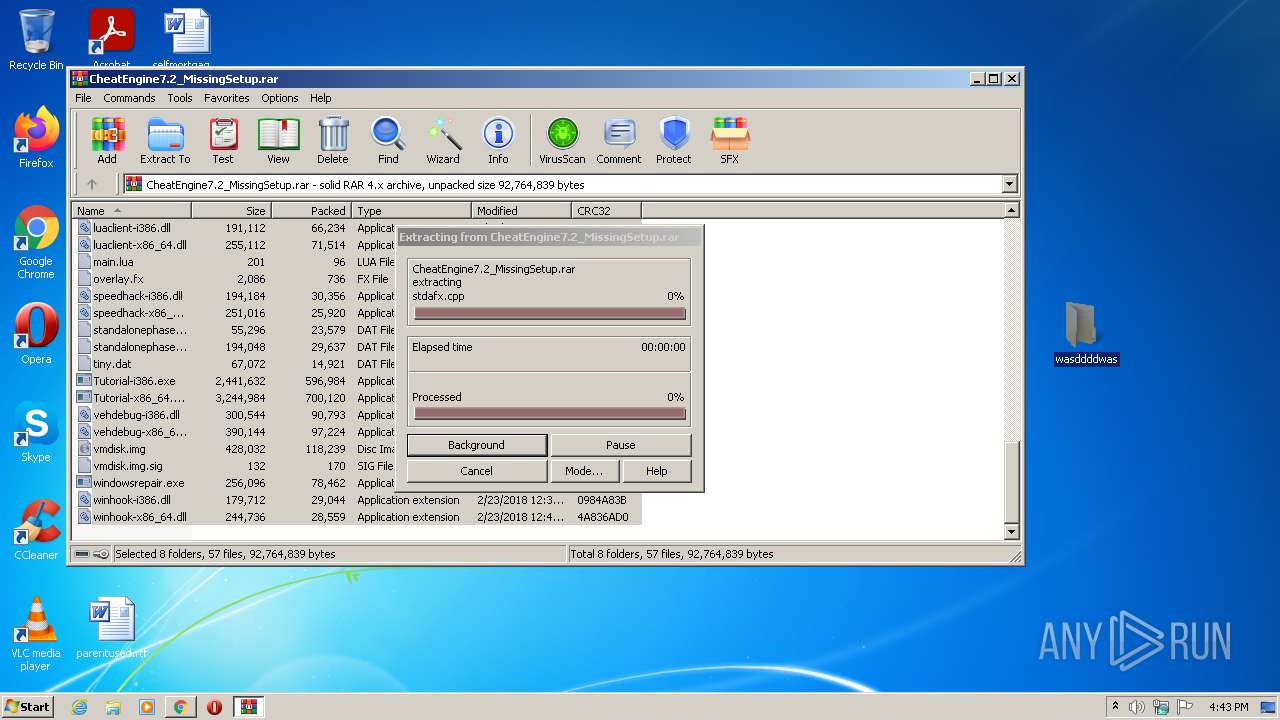Open Firefox from the desktop

point(36,138)
